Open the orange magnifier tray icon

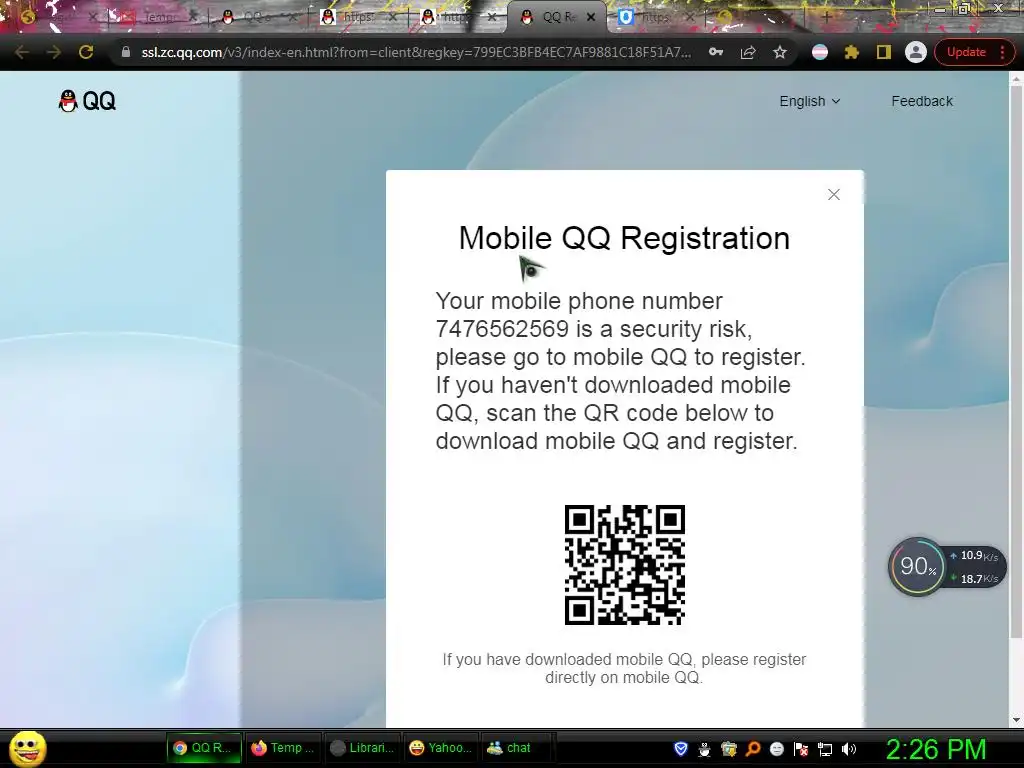753,749
